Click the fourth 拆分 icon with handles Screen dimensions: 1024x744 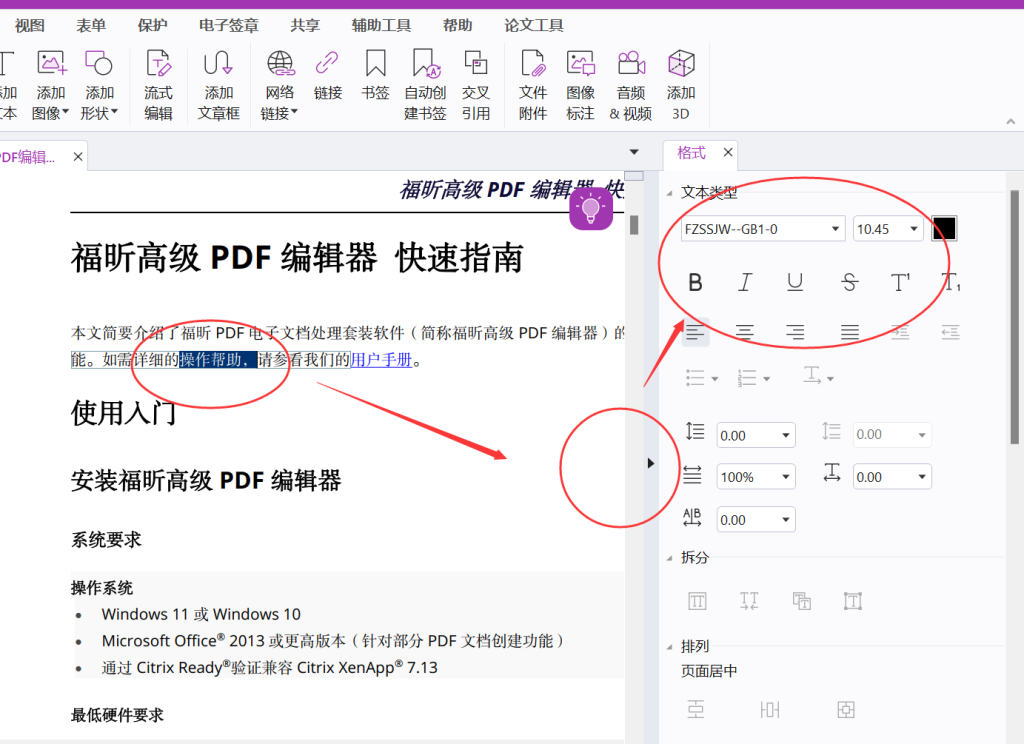coord(853,600)
